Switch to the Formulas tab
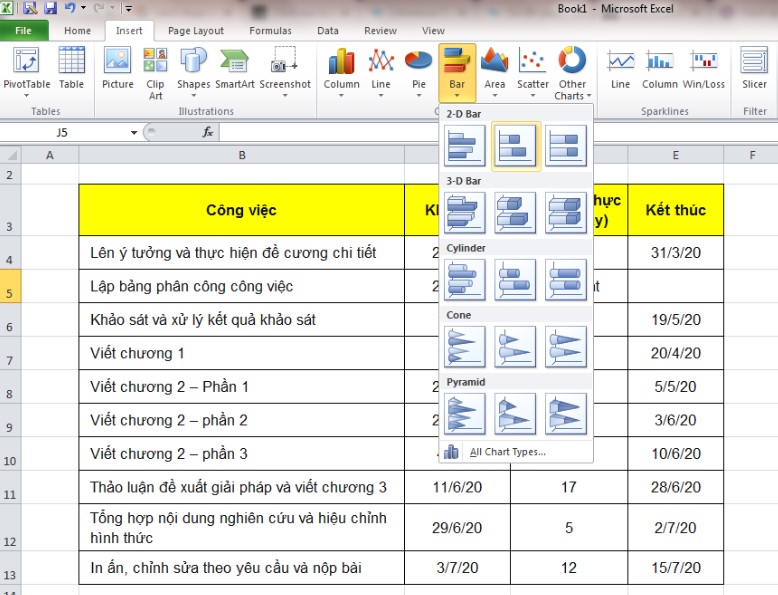778x595 pixels. (x=270, y=31)
